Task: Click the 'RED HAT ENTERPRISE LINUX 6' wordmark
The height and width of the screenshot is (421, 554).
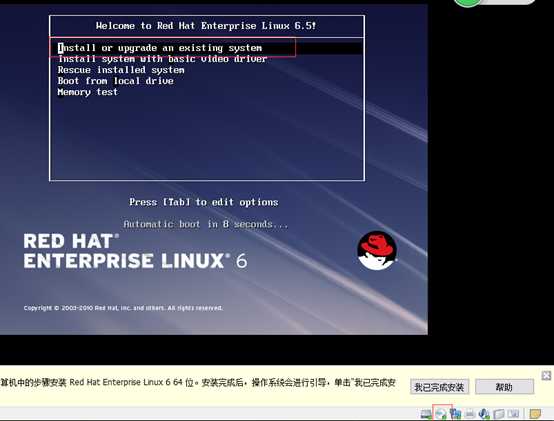Action: pos(135,251)
